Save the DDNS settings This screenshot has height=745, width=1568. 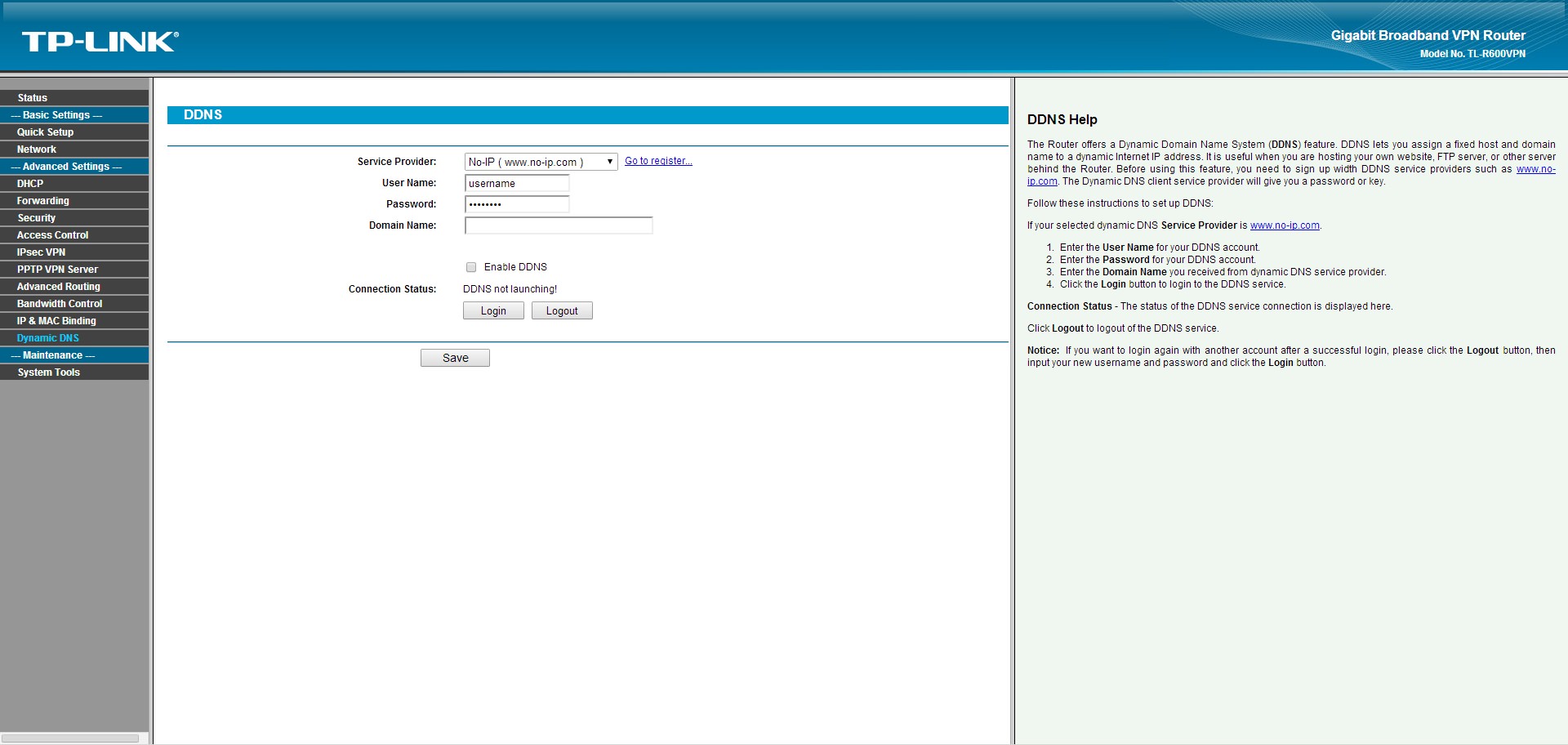pyautogui.click(x=455, y=358)
